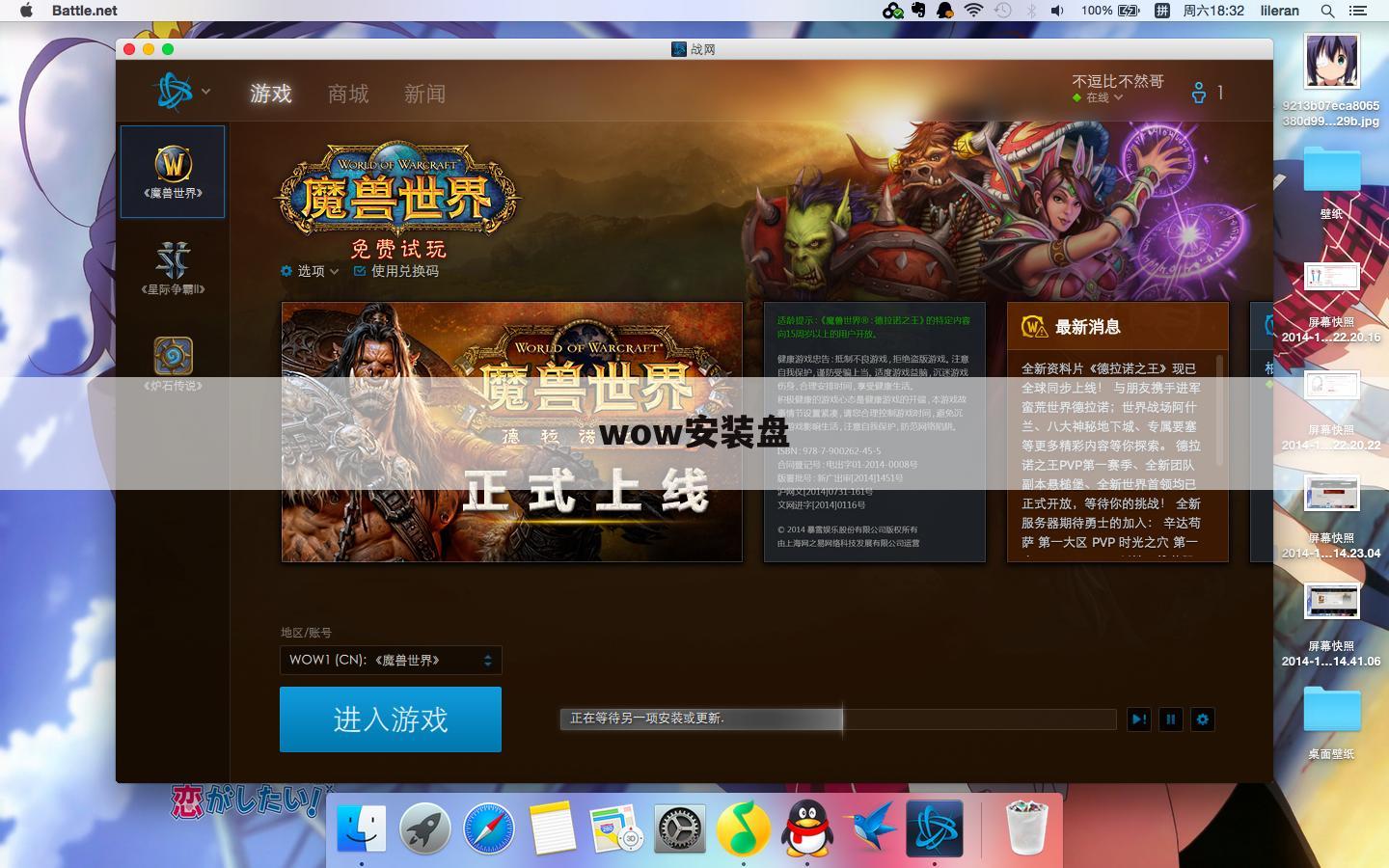
Task: Open QQ from the Dock
Action: click(x=807, y=828)
